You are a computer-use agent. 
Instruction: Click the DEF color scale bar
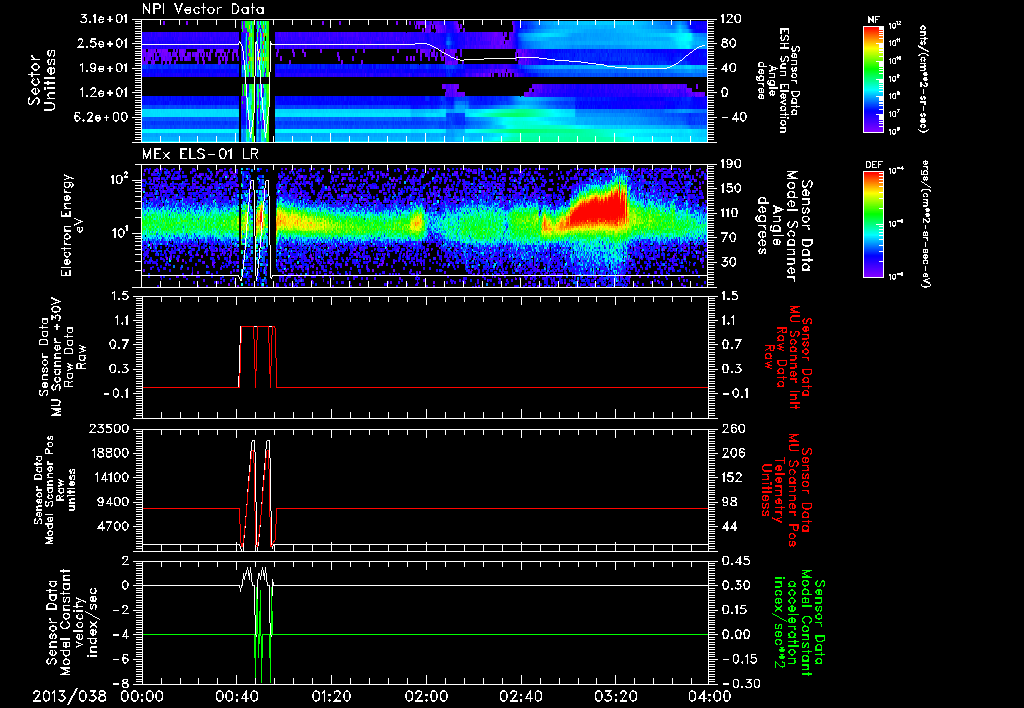pos(874,224)
